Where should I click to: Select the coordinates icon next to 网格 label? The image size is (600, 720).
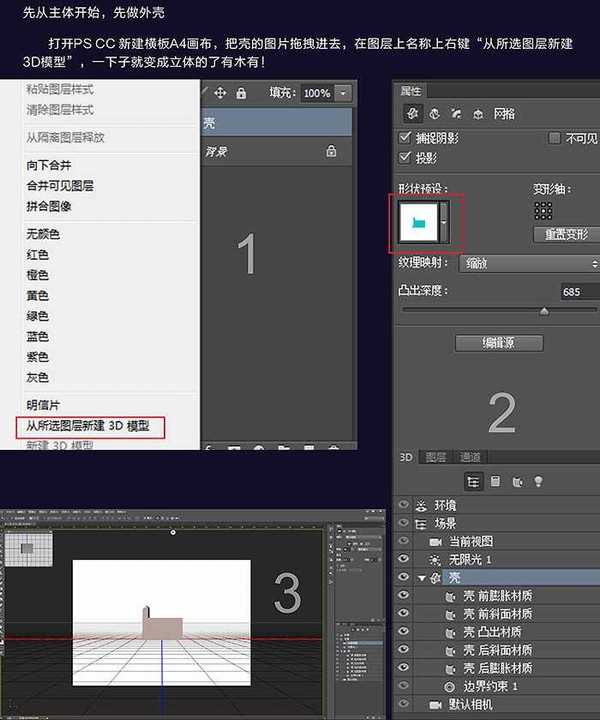[x=478, y=113]
